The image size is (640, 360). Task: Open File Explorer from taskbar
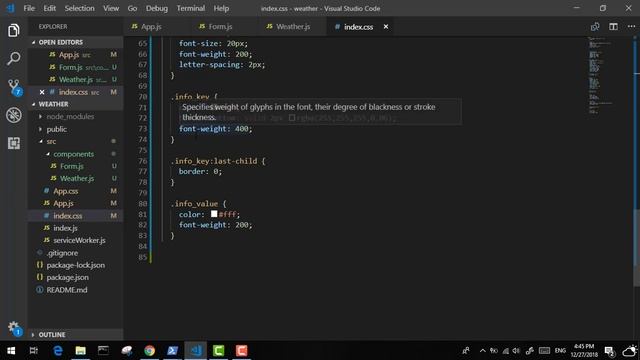click(80, 351)
